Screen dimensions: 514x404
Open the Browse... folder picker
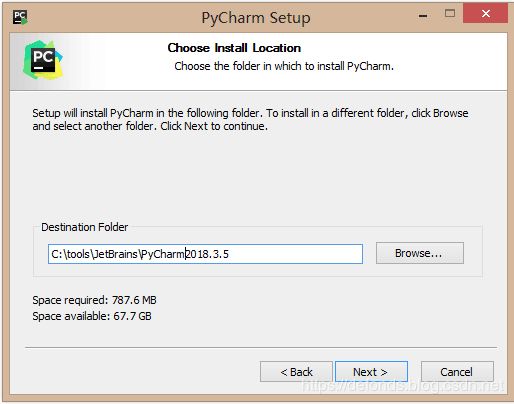(x=420, y=253)
